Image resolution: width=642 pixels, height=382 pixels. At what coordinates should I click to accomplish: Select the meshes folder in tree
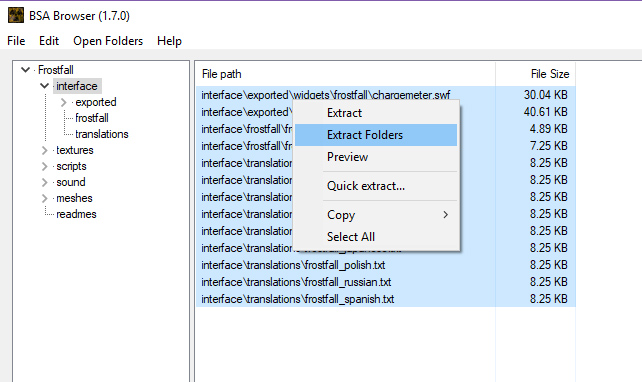75,198
